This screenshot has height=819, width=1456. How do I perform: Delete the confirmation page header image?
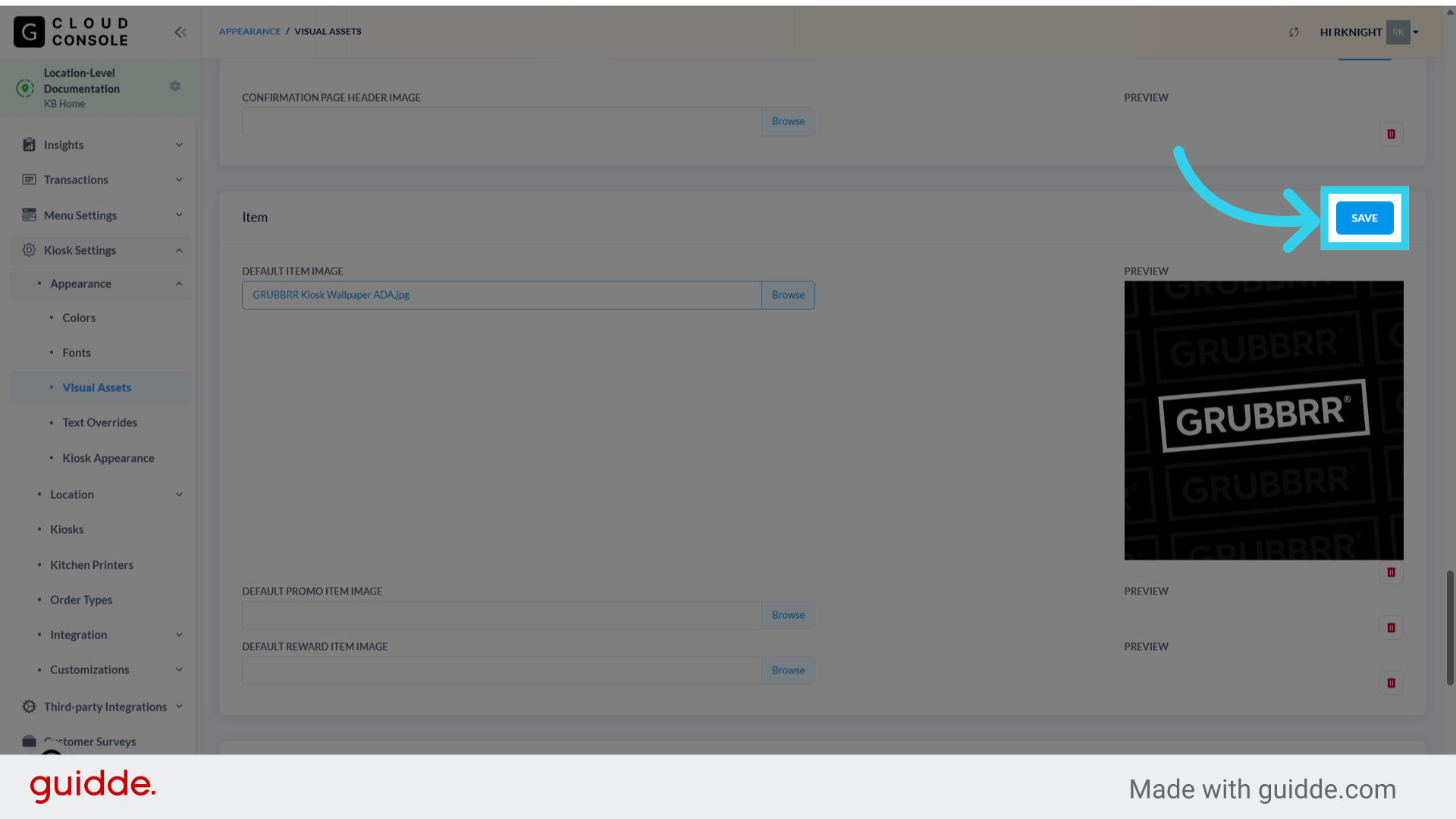[1391, 134]
